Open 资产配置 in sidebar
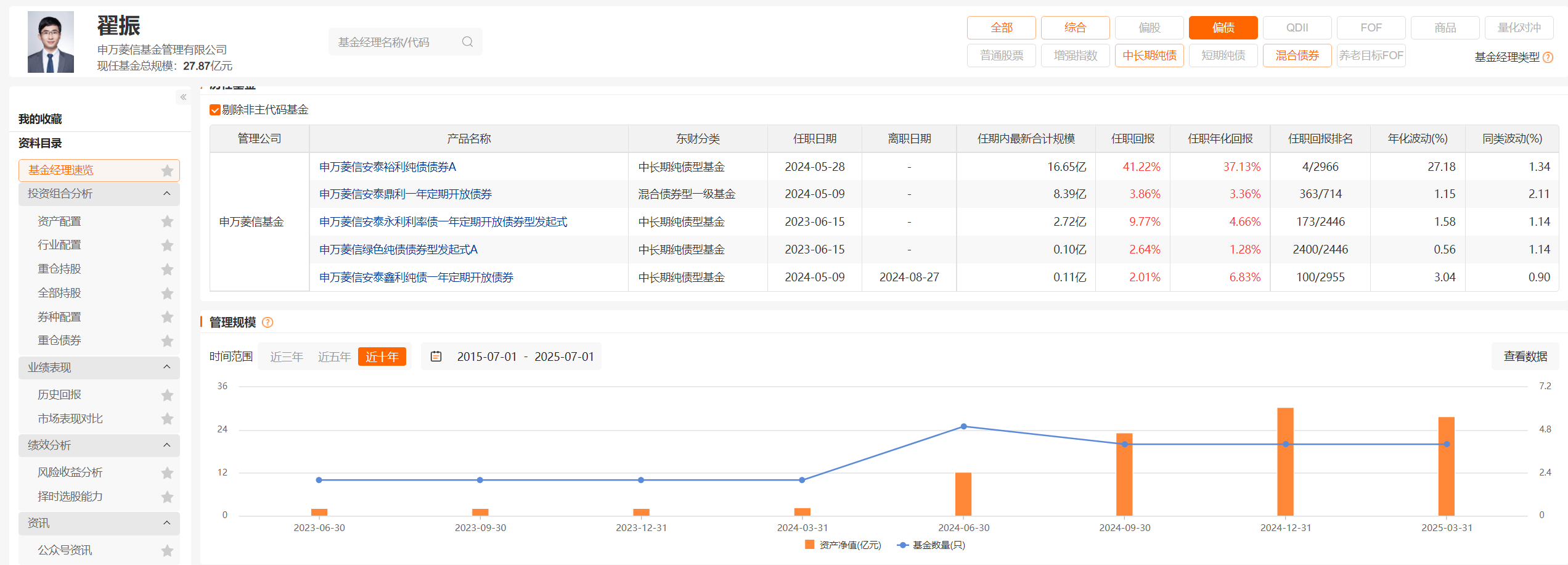 coord(59,221)
